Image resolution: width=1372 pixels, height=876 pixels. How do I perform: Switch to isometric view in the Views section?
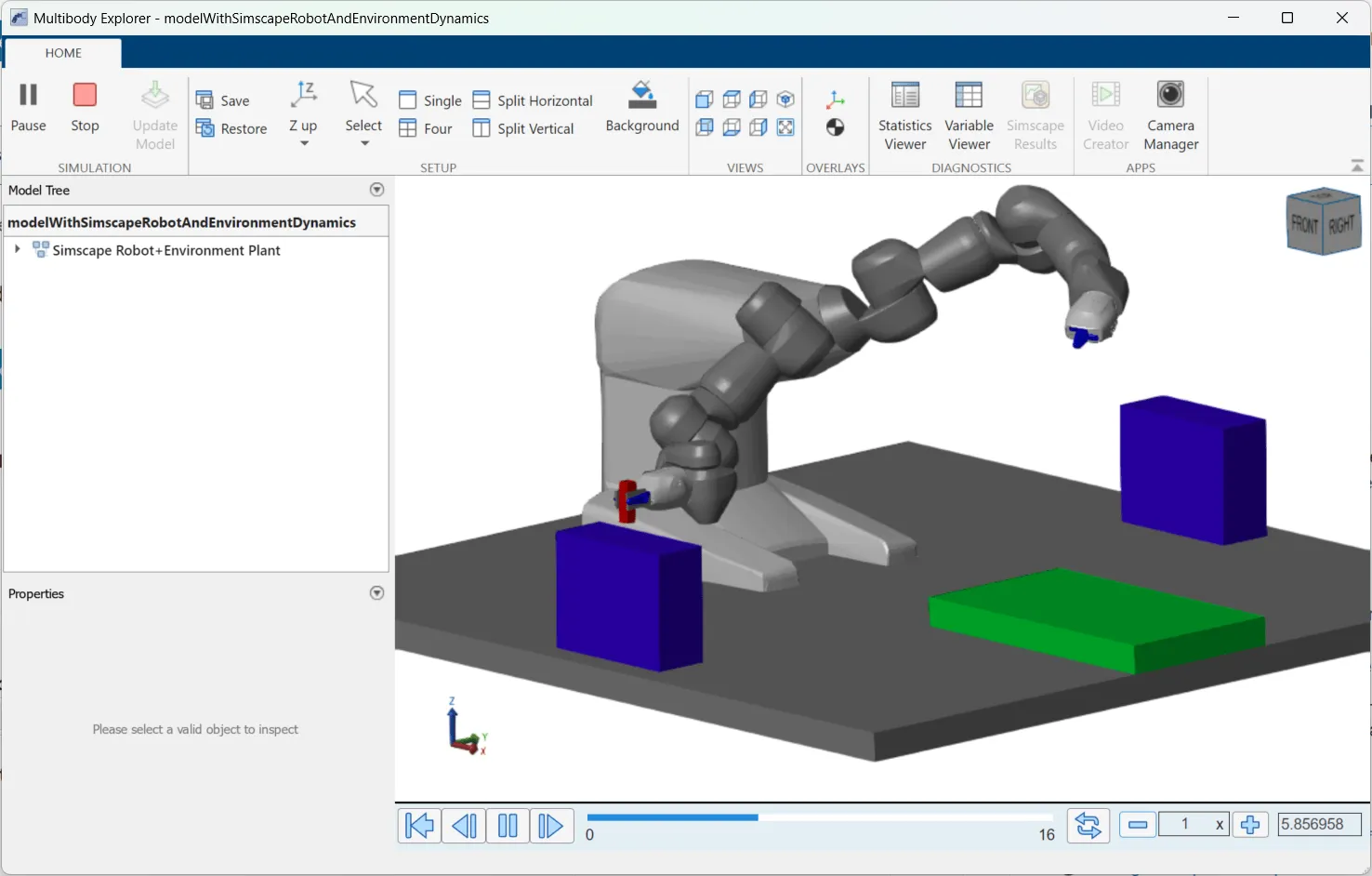pyautogui.click(x=785, y=100)
